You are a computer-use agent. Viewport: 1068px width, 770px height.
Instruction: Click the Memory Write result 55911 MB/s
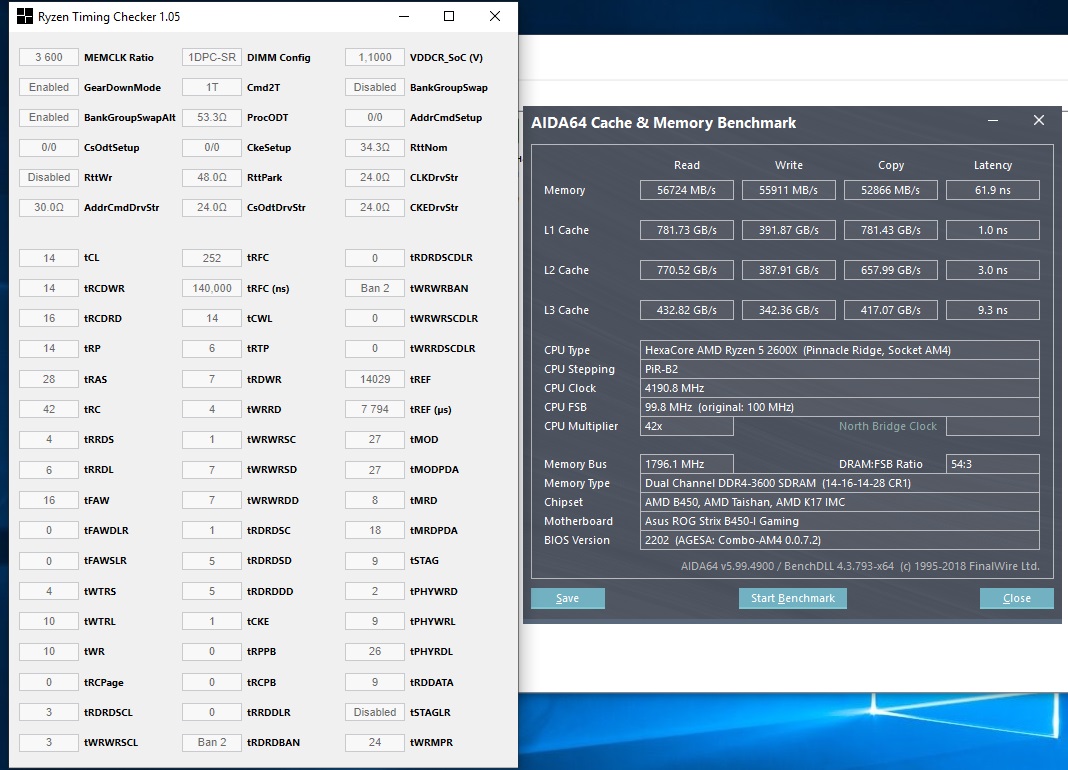pyautogui.click(x=789, y=190)
